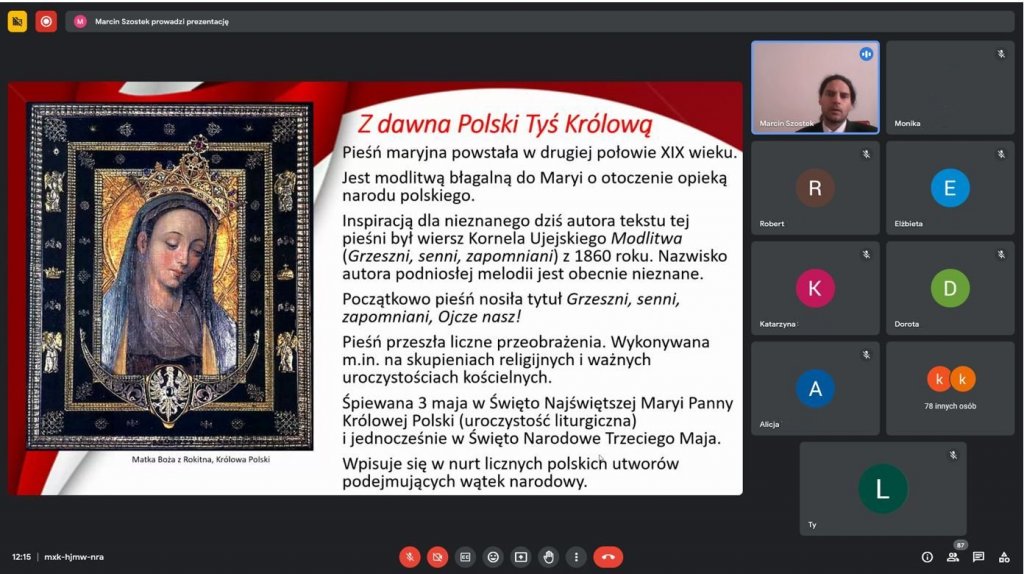Image resolution: width=1024 pixels, height=574 pixels.
Task: Open the chat panel
Action: (978, 557)
